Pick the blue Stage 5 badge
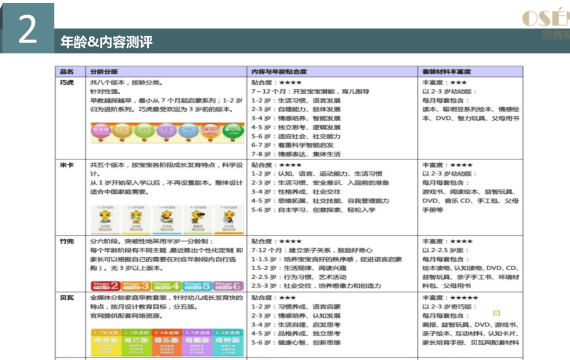The height and width of the screenshot is (360, 570). click(197, 286)
